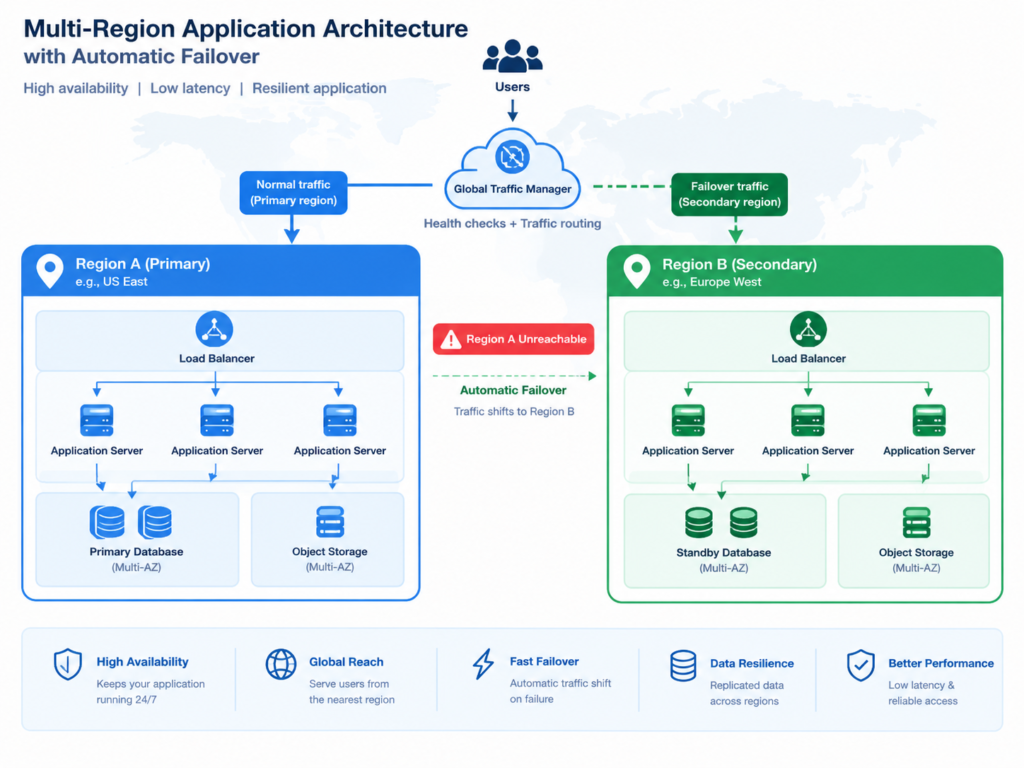This screenshot has width=1024, height=768.
Task: Click the Region B location pin icon
Action: coord(637,272)
